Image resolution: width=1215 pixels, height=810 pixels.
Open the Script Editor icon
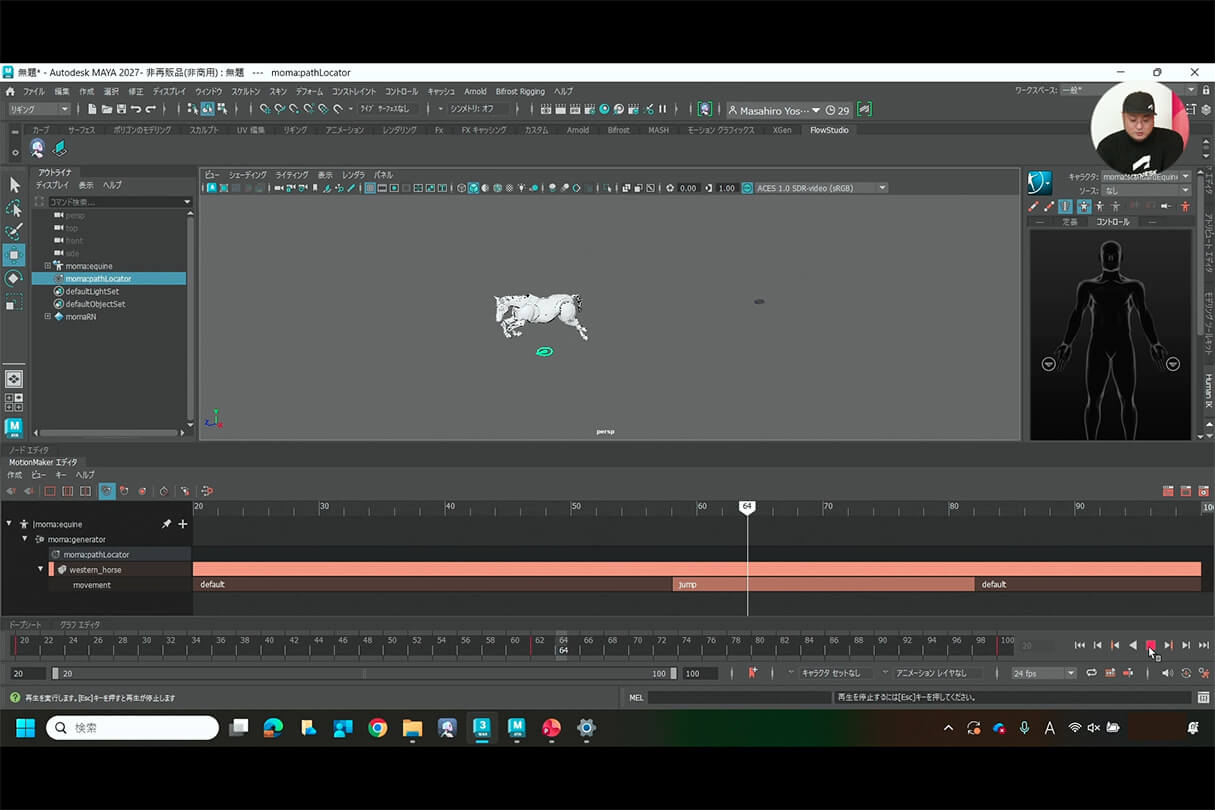click(1203, 697)
